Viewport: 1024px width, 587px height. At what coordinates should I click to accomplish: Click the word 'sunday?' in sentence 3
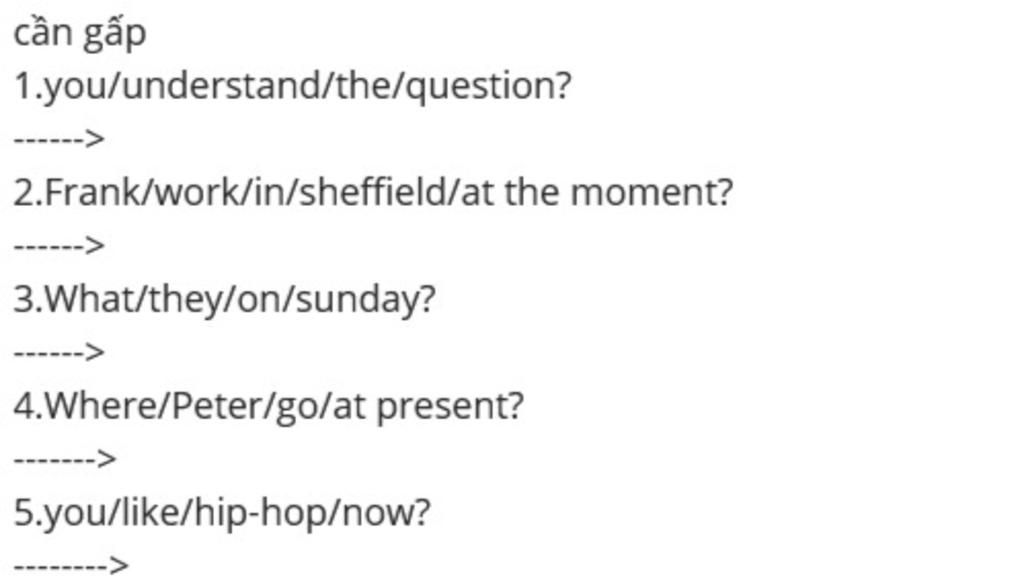[366, 300]
